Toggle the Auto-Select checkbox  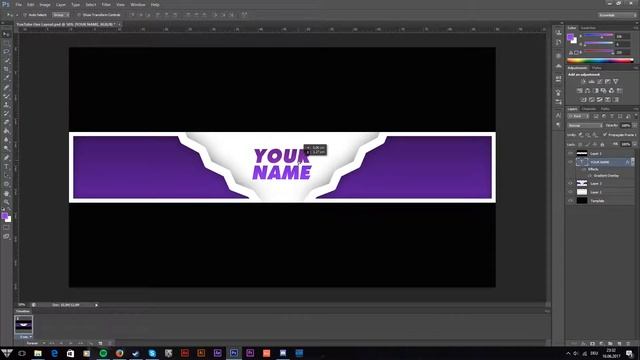pyautogui.click(x=25, y=15)
